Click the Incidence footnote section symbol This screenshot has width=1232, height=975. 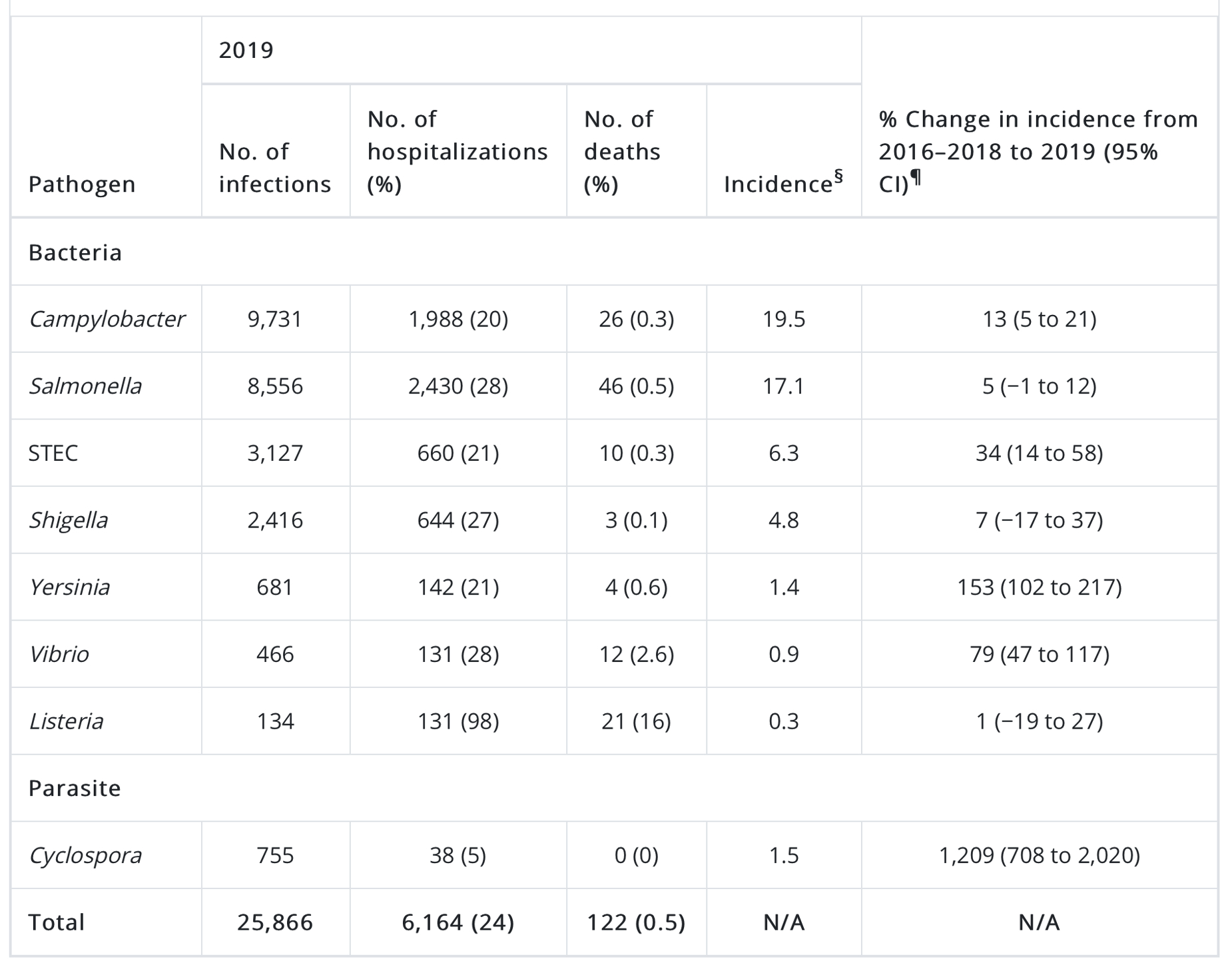pos(838,176)
